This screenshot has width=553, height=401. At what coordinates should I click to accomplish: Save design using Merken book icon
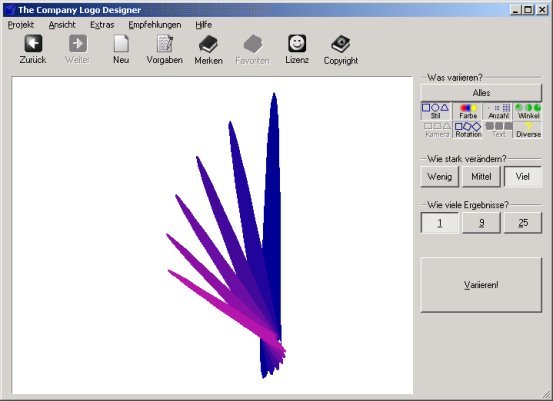pyautogui.click(x=208, y=44)
